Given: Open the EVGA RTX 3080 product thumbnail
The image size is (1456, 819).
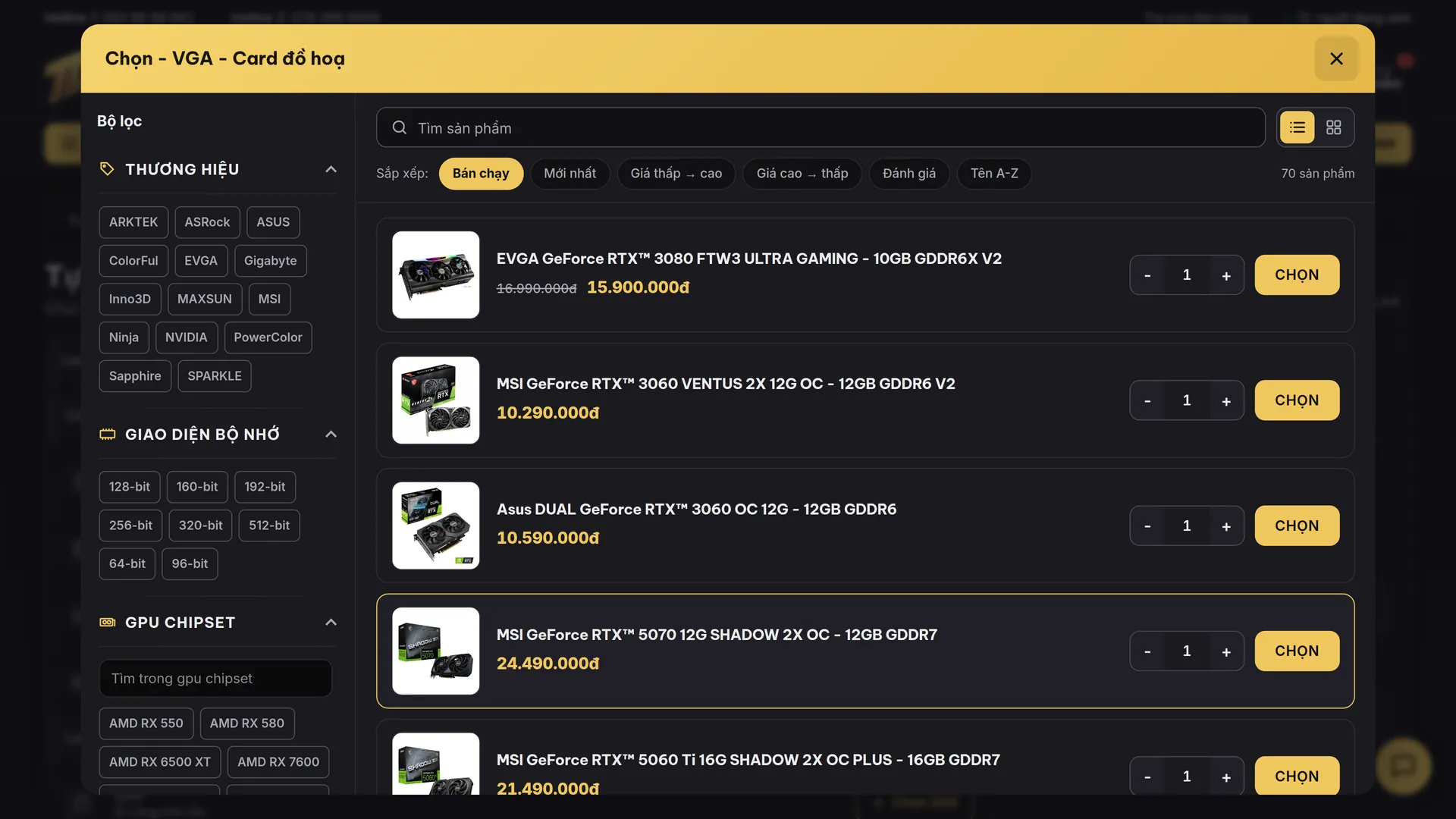Looking at the screenshot, I should (x=436, y=275).
